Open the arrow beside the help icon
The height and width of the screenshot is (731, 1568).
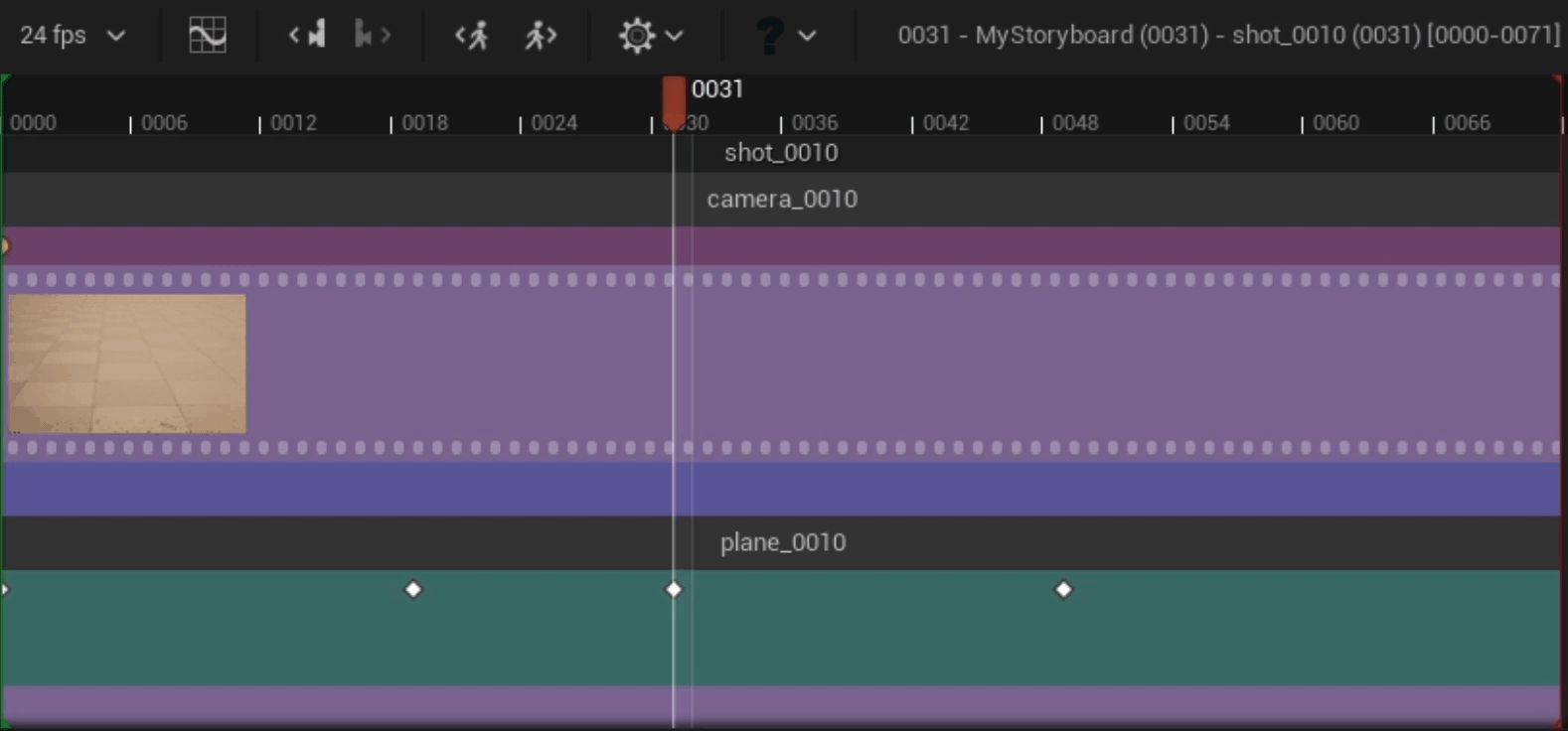pos(807,37)
